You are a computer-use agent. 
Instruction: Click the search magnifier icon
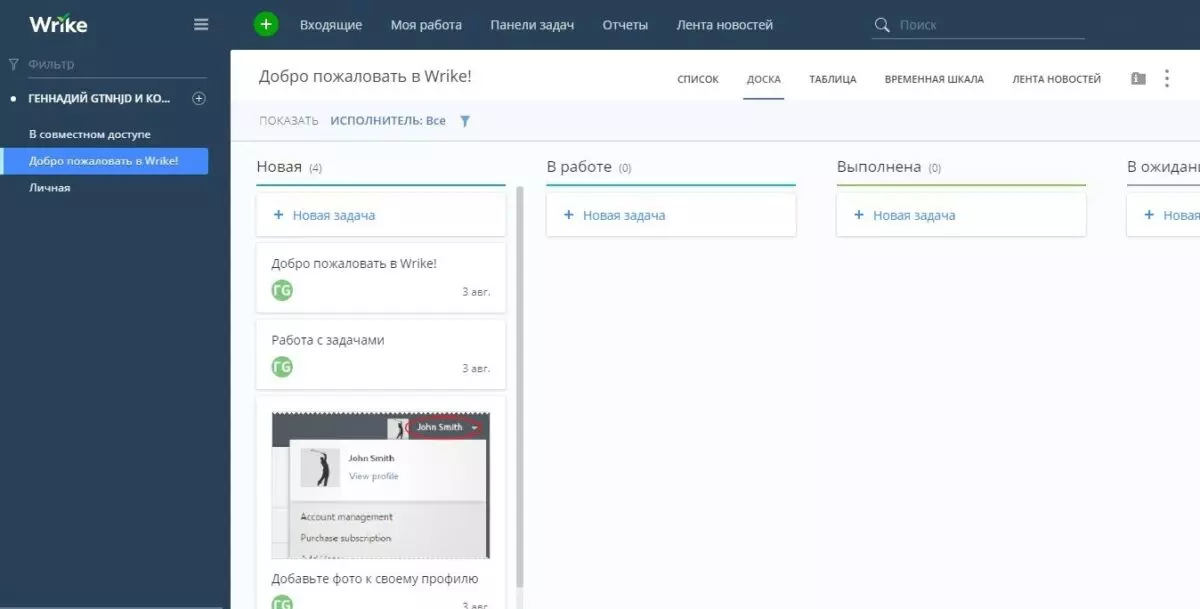[882, 25]
